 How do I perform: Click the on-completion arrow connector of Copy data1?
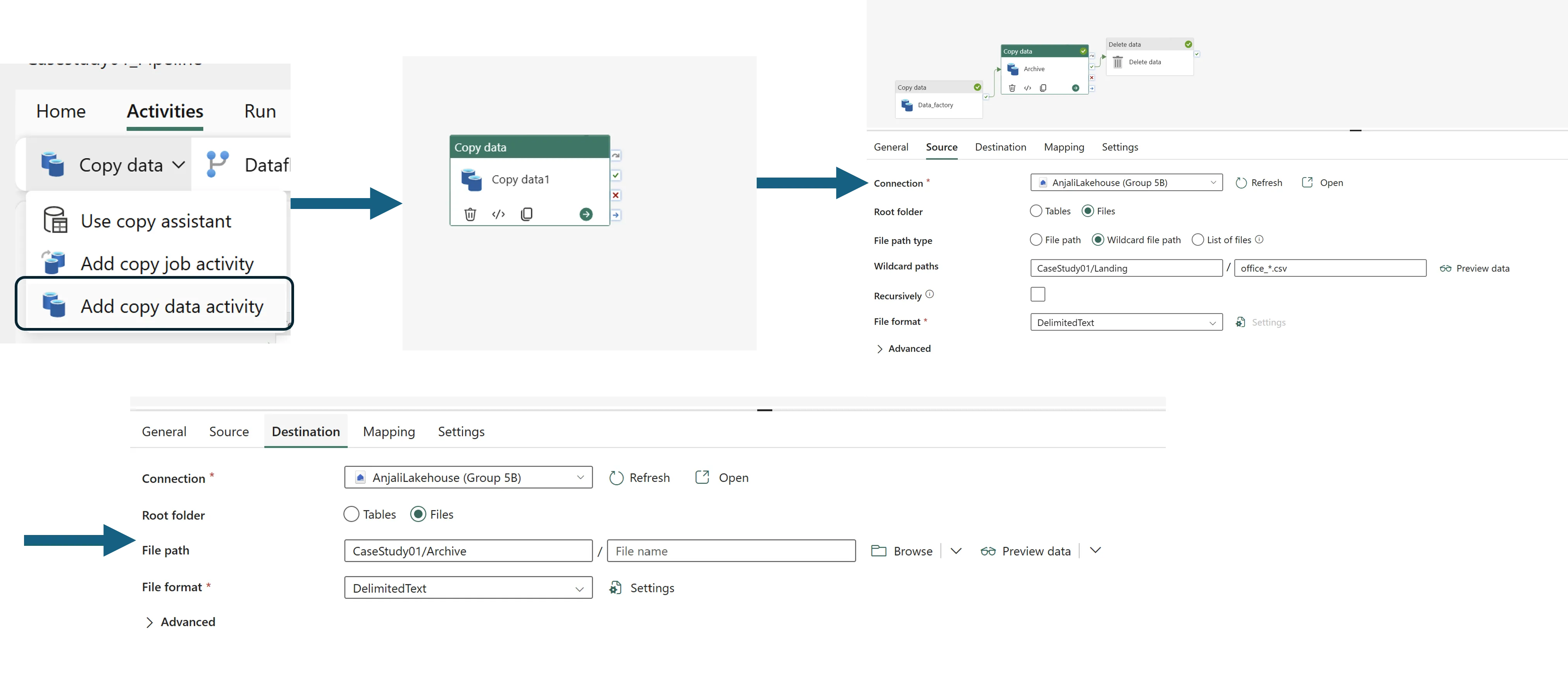tap(616, 215)
